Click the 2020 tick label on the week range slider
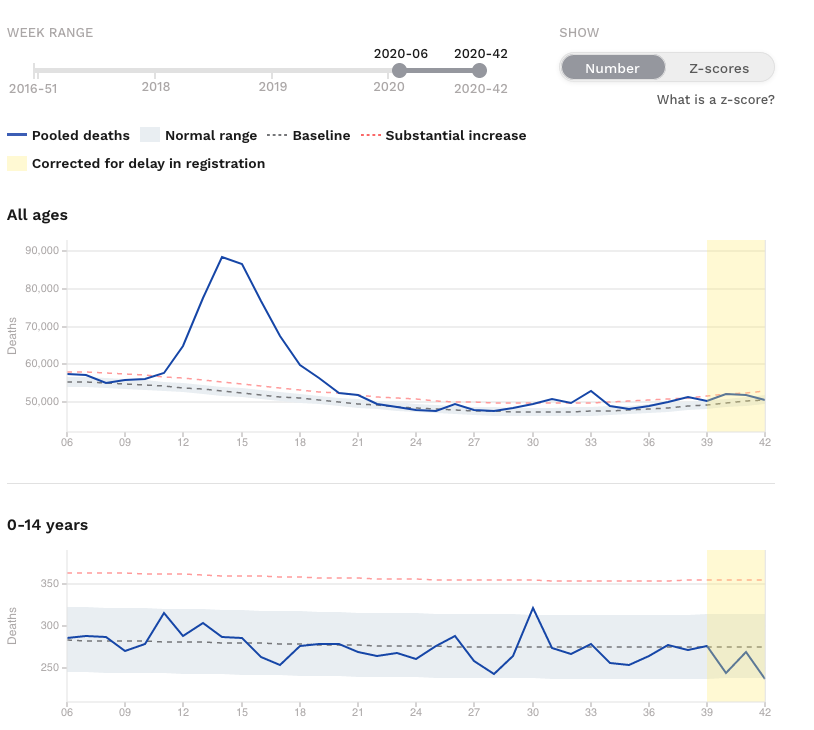Screen dimensions: 814x730 (389, 87)
